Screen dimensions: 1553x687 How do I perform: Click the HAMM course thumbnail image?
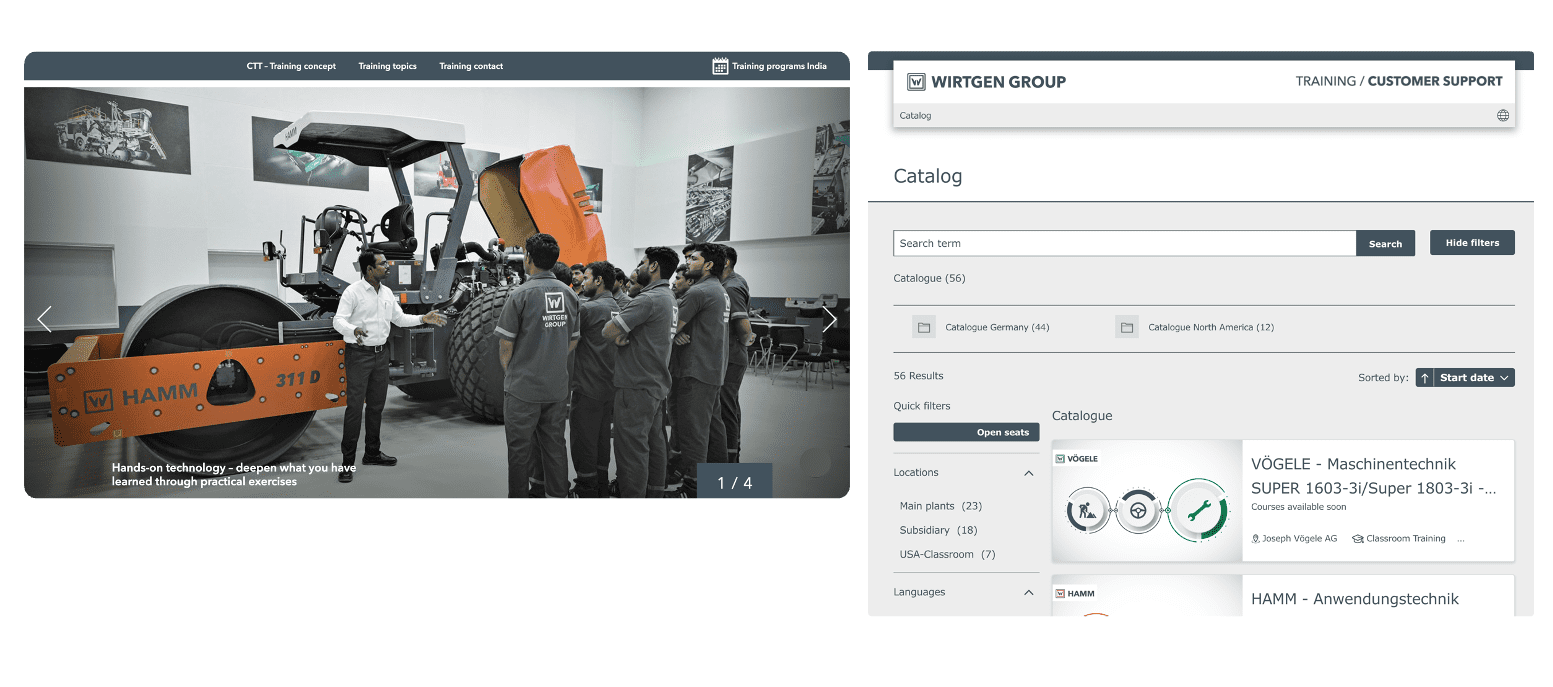point(1147,595)
